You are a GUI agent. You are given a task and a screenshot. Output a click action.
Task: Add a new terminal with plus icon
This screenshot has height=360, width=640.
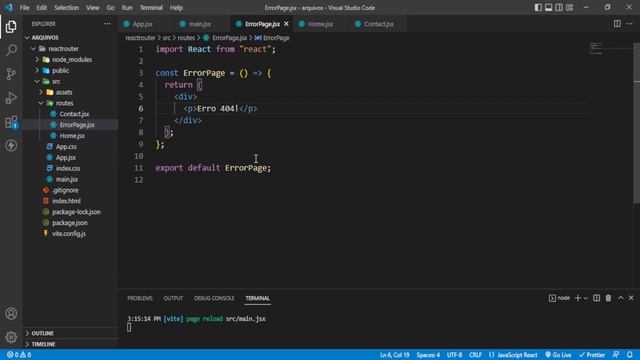tap(578, 298)
